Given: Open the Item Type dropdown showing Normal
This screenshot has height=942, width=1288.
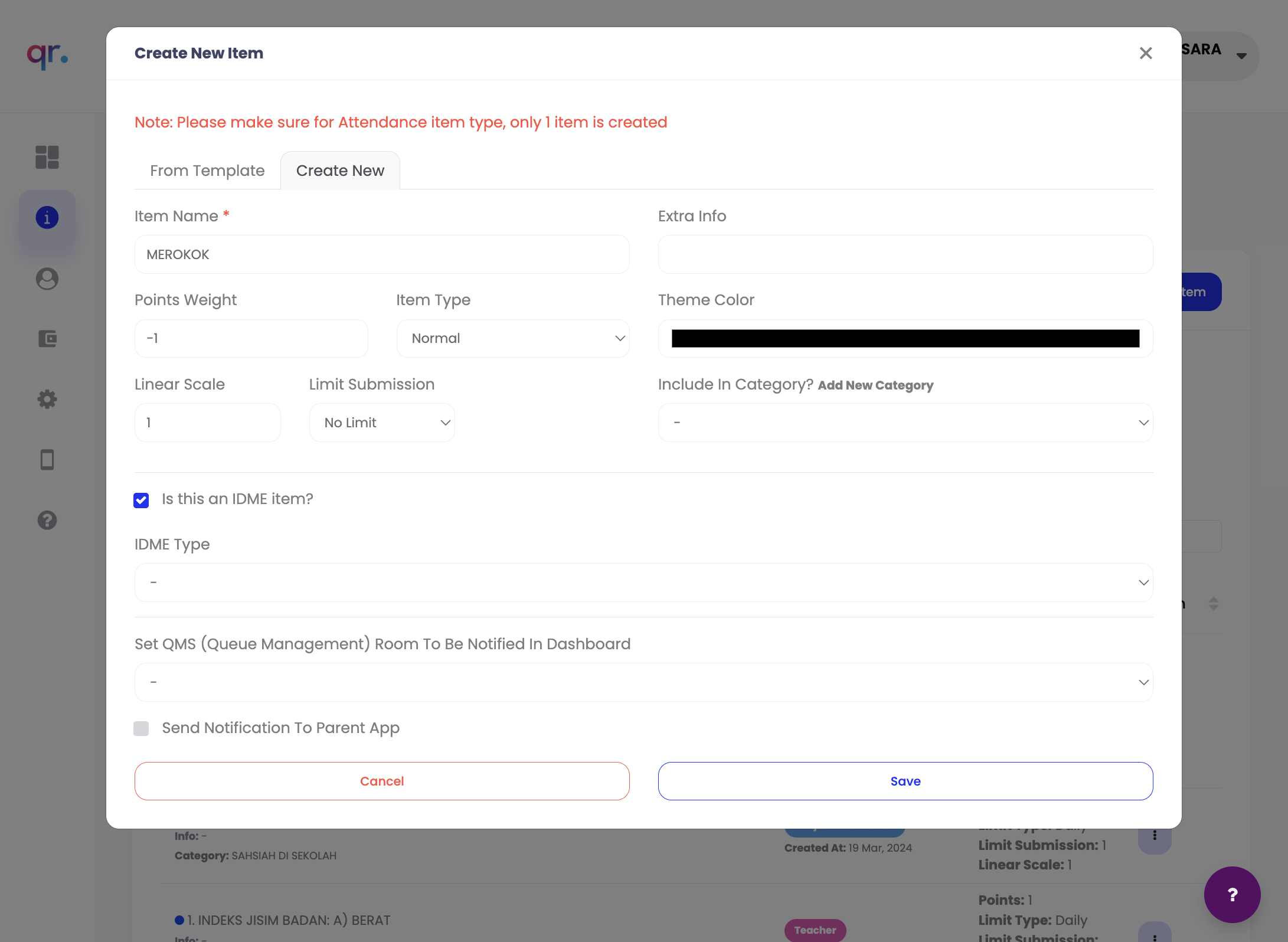Looking at the screenshot, I should [x=513, y=338].
